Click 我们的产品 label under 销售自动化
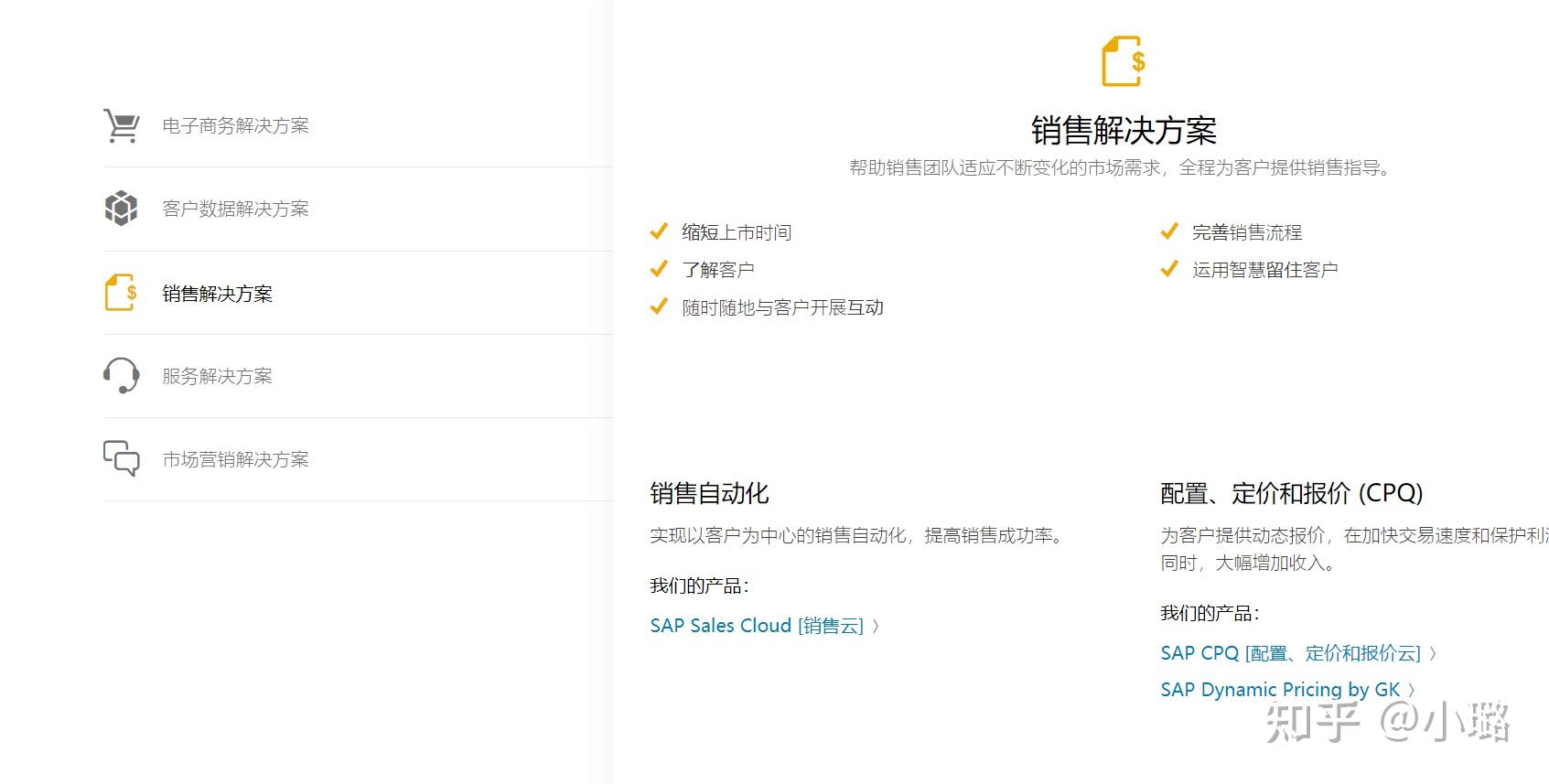The image size is (1549, 784). [x=700, y=586]
